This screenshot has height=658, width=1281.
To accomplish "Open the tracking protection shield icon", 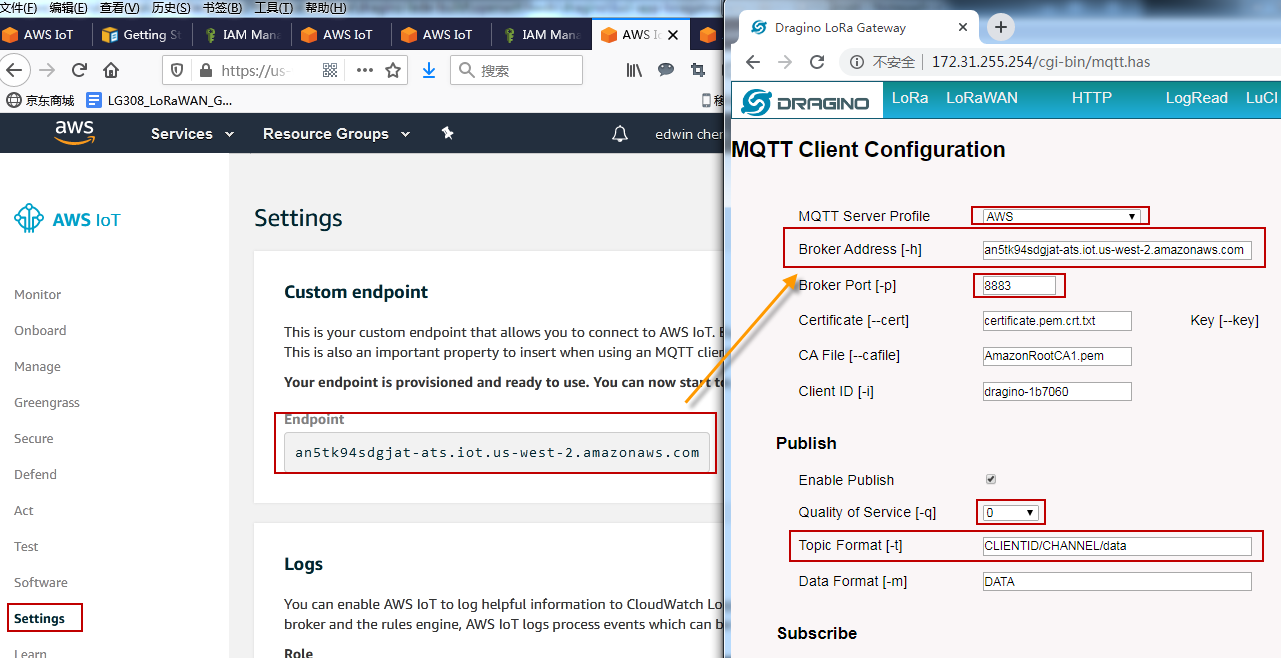I will (177, 70).
